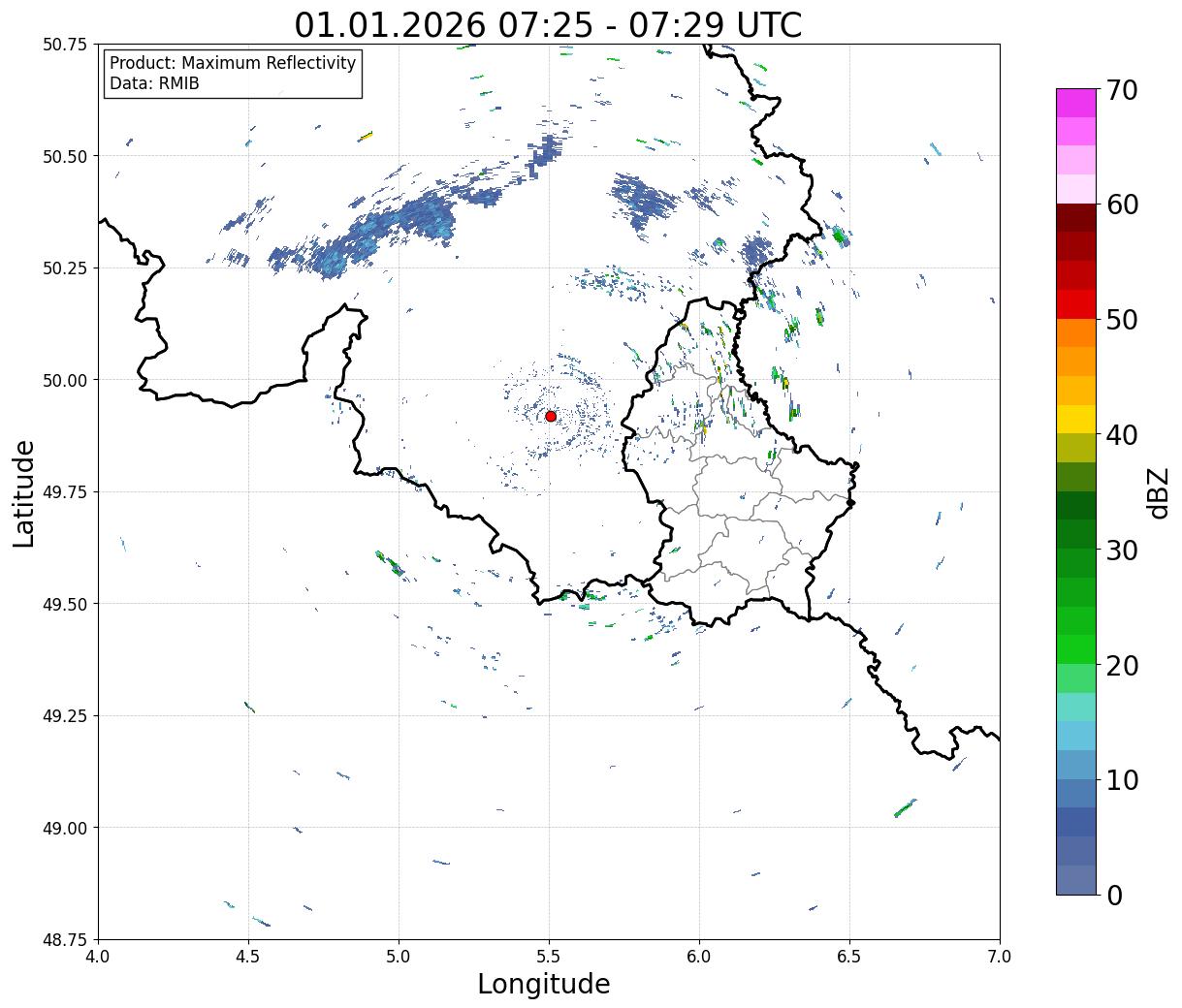
Task: Click the 49.75 latitude tick label
Action: click(66, 492)
